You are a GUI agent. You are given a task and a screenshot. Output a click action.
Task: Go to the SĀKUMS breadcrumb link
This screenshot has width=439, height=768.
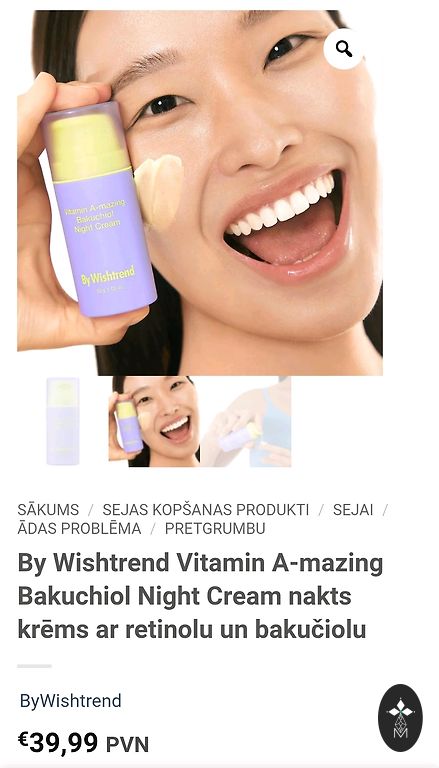pos(48,510)
